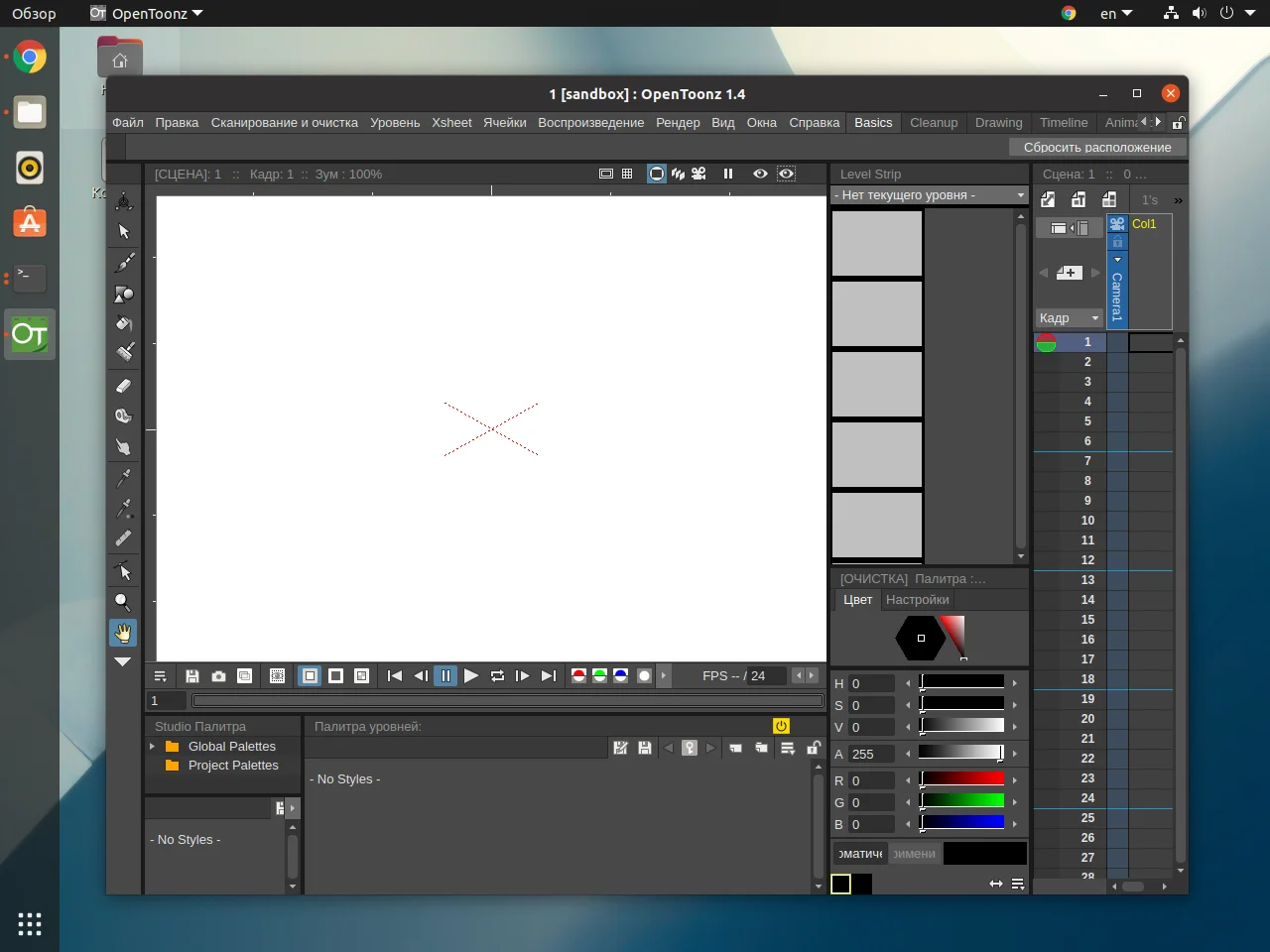Viewport: 1270px width, 952px height.
Task: Select frame 10 row in Xsheet
Action: (x=1087, y=521)
